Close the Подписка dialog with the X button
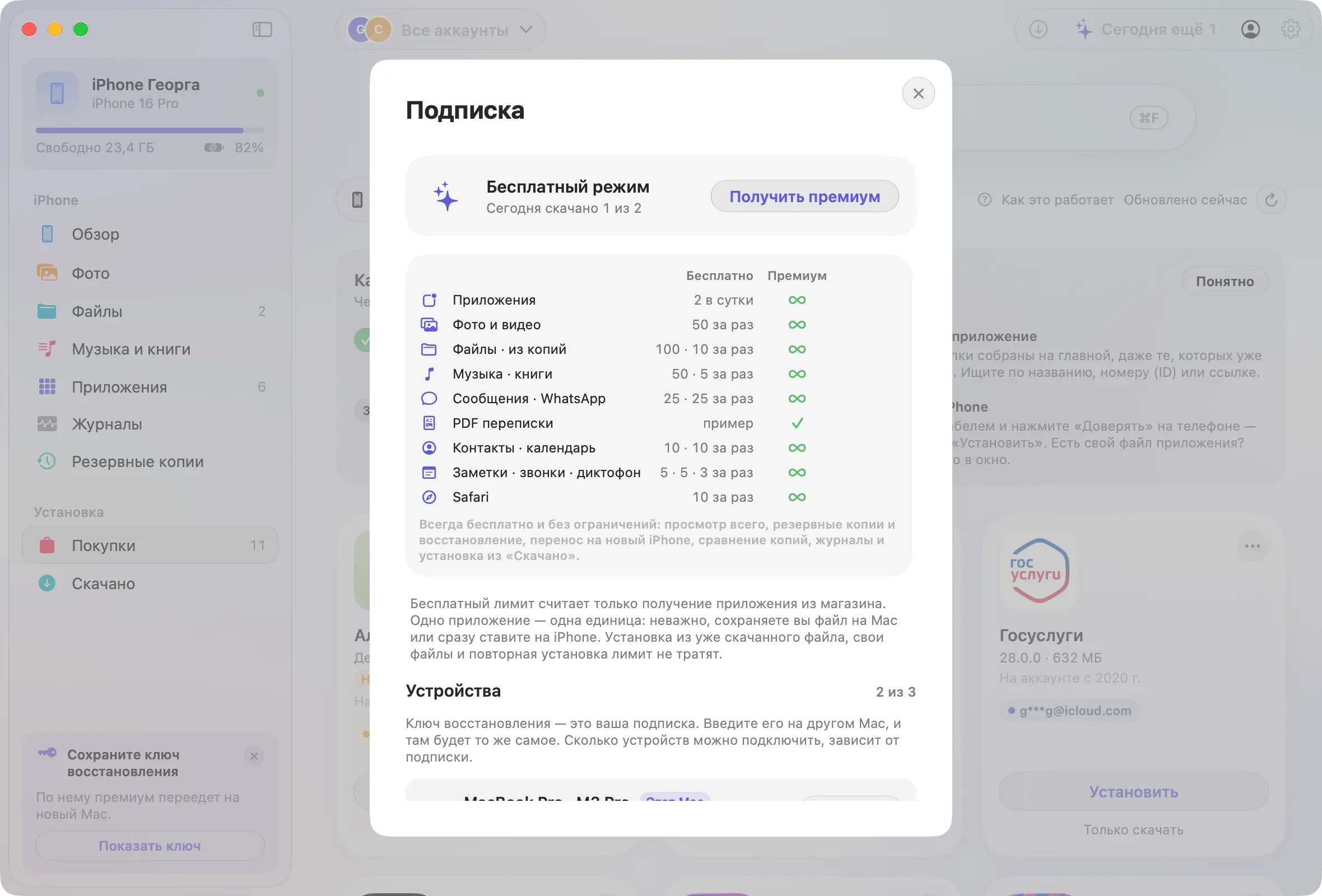Image resolution: width=1322 pixels, height=896 pixels. pyautogui.click(x=918, y=93)
